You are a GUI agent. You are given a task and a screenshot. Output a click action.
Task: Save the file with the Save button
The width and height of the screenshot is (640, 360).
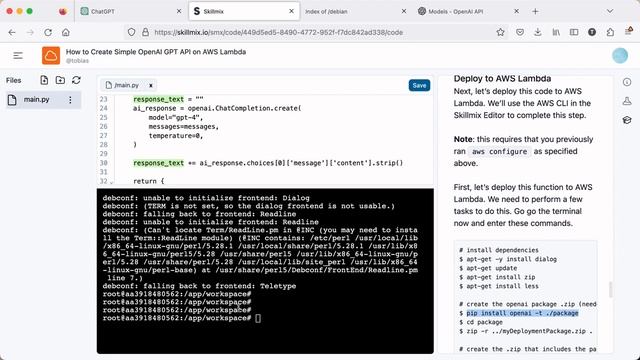point(419,85)
